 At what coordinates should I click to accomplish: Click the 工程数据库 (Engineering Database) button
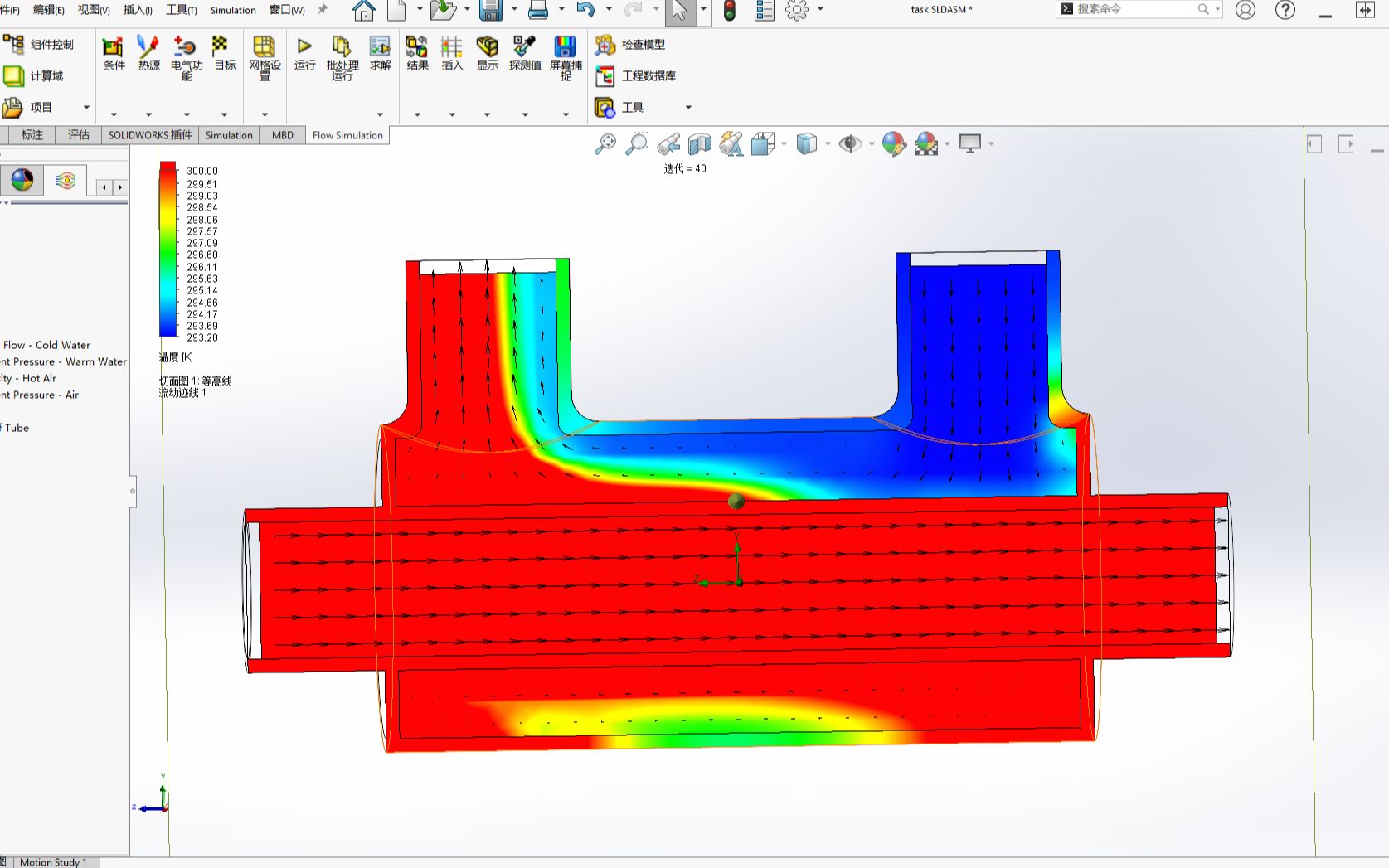[x=639, y=76]
